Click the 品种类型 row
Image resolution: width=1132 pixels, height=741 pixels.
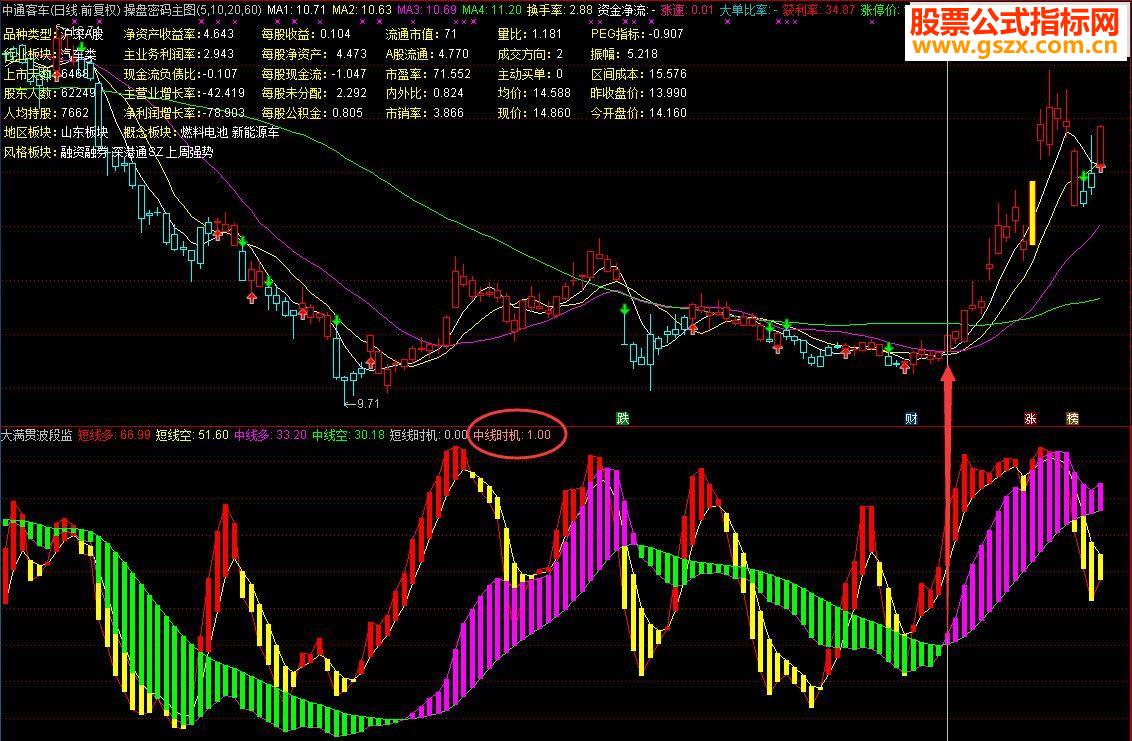pyautogui.click(x=53, y=34)
